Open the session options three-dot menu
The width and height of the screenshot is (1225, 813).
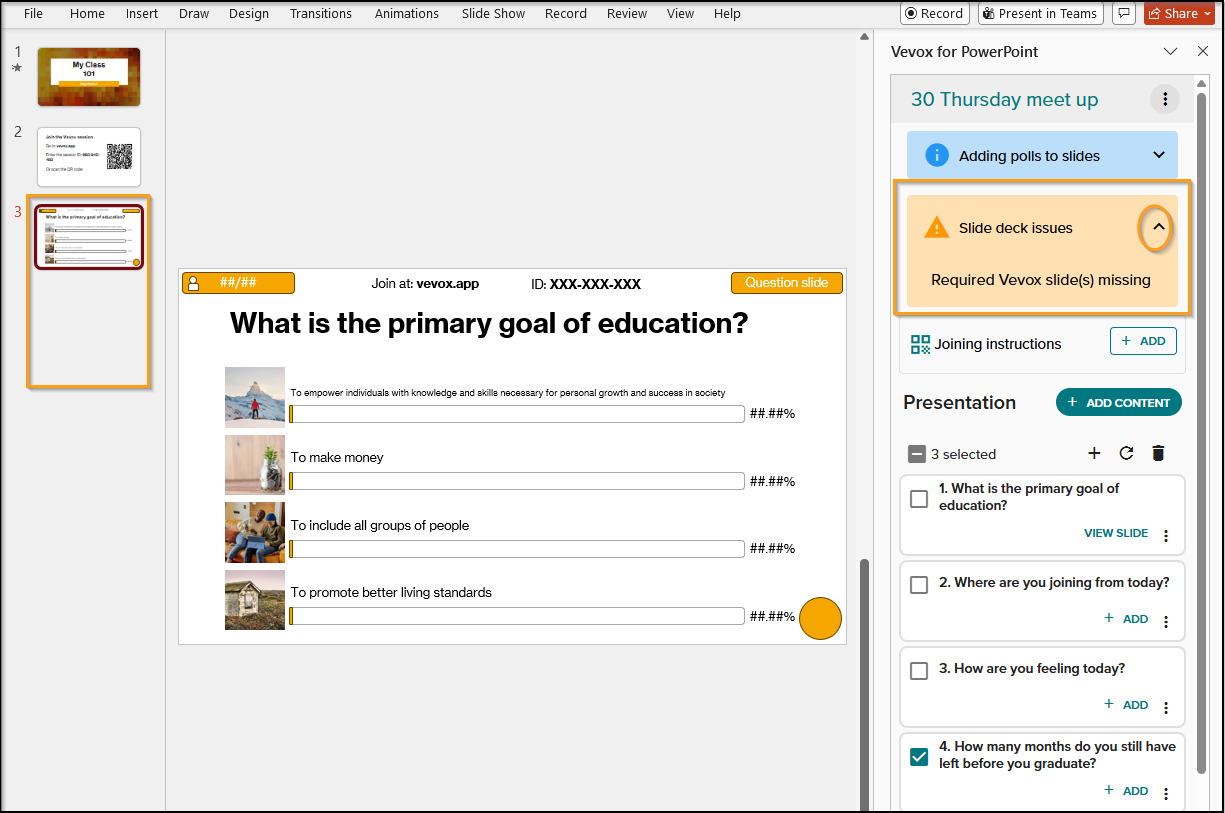coord(1165,99)
